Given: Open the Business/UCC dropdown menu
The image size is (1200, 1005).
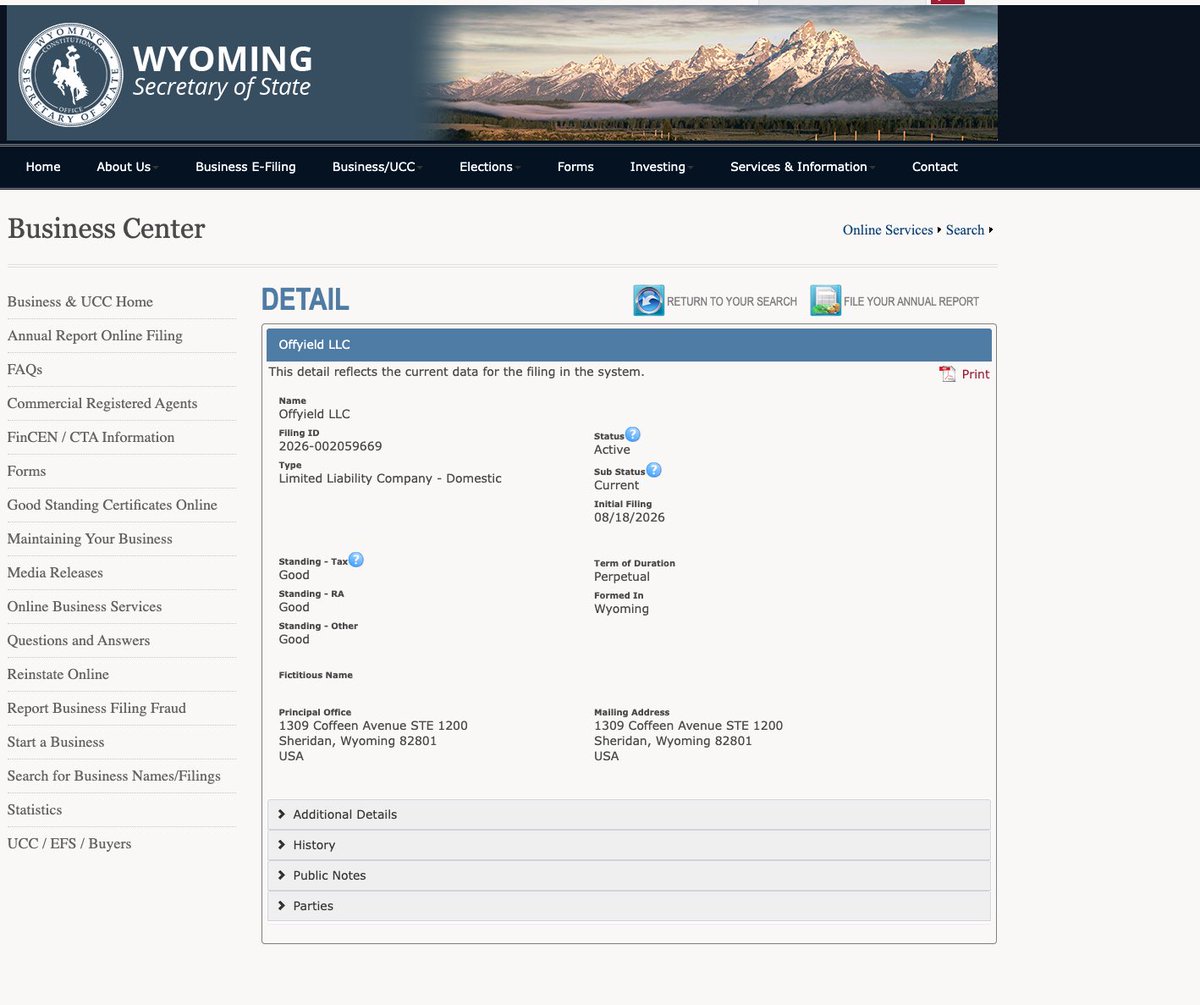Looking at the screenshot, I should coord(377,167).
